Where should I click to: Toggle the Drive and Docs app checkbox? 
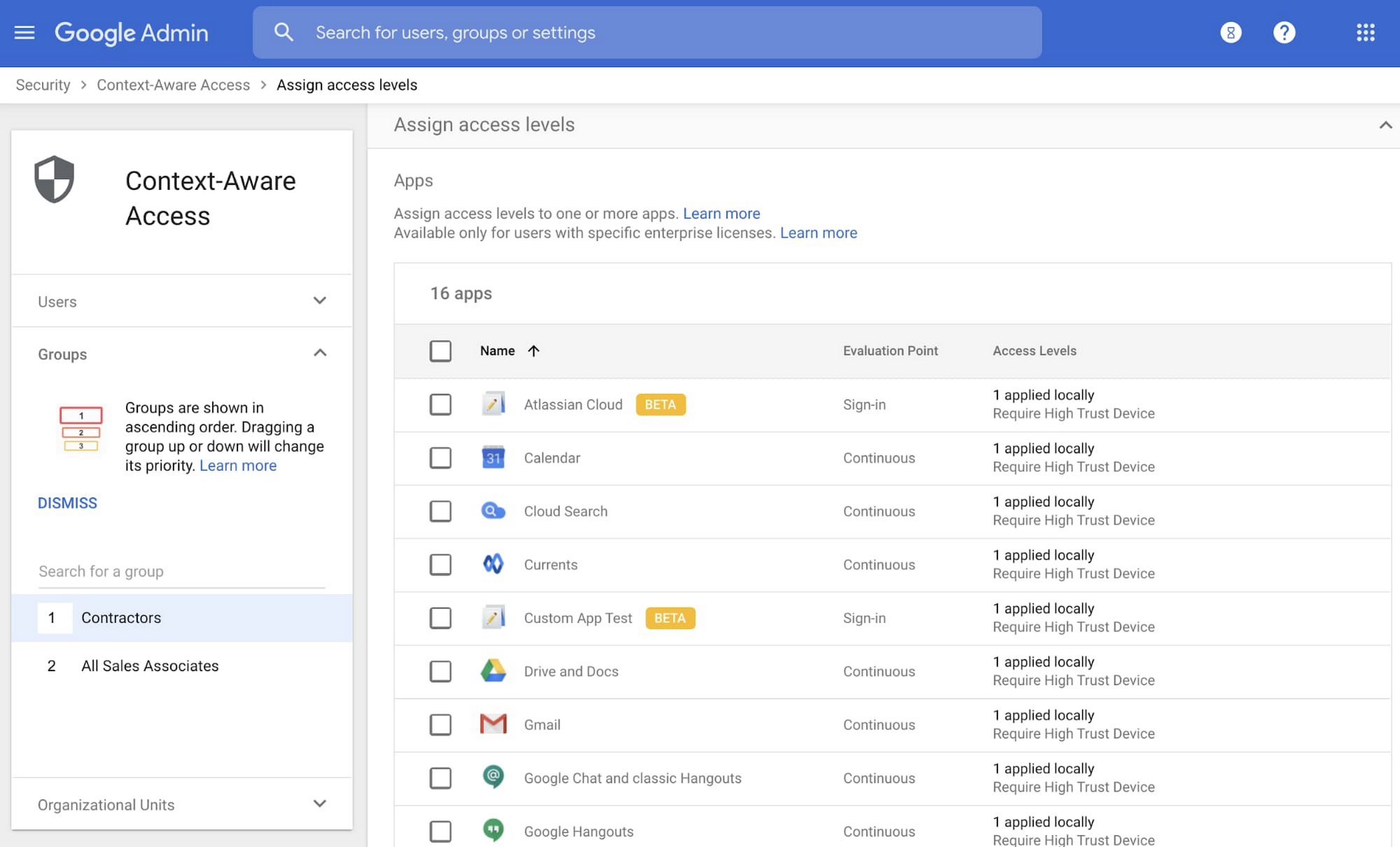pyautogui.click(x=440, y=670)
